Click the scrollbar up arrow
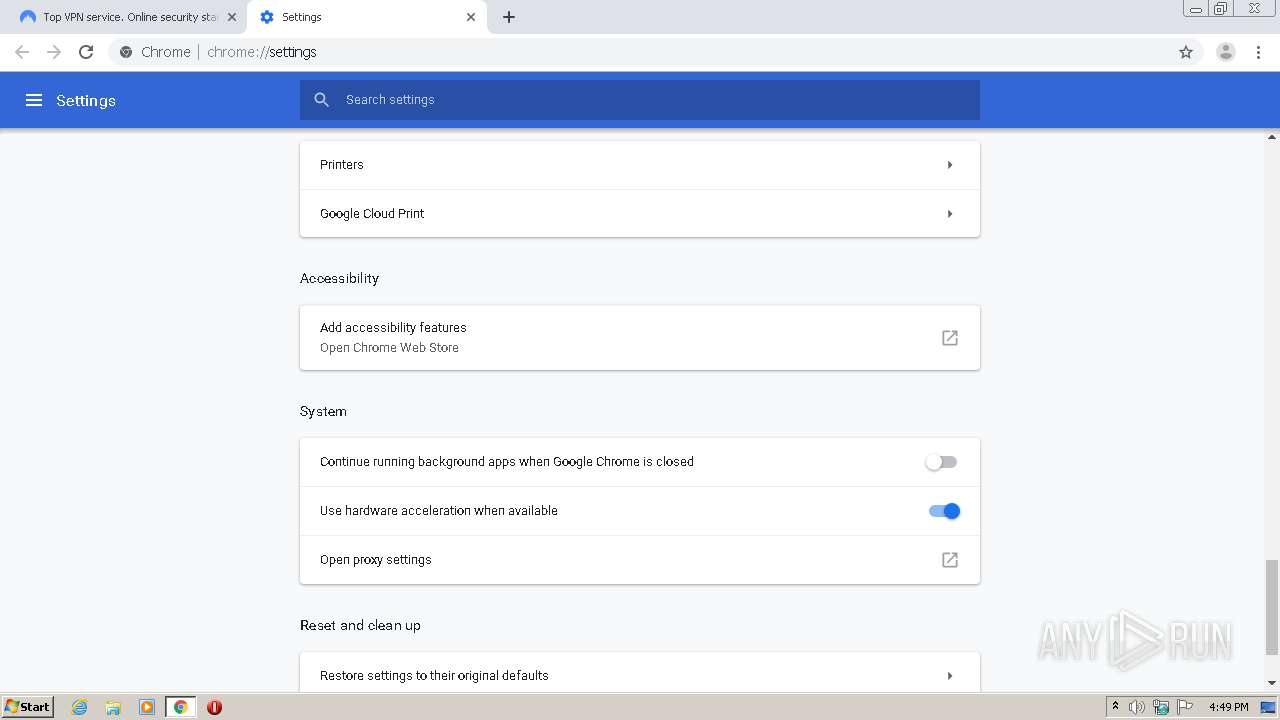 coord(1272,136)
